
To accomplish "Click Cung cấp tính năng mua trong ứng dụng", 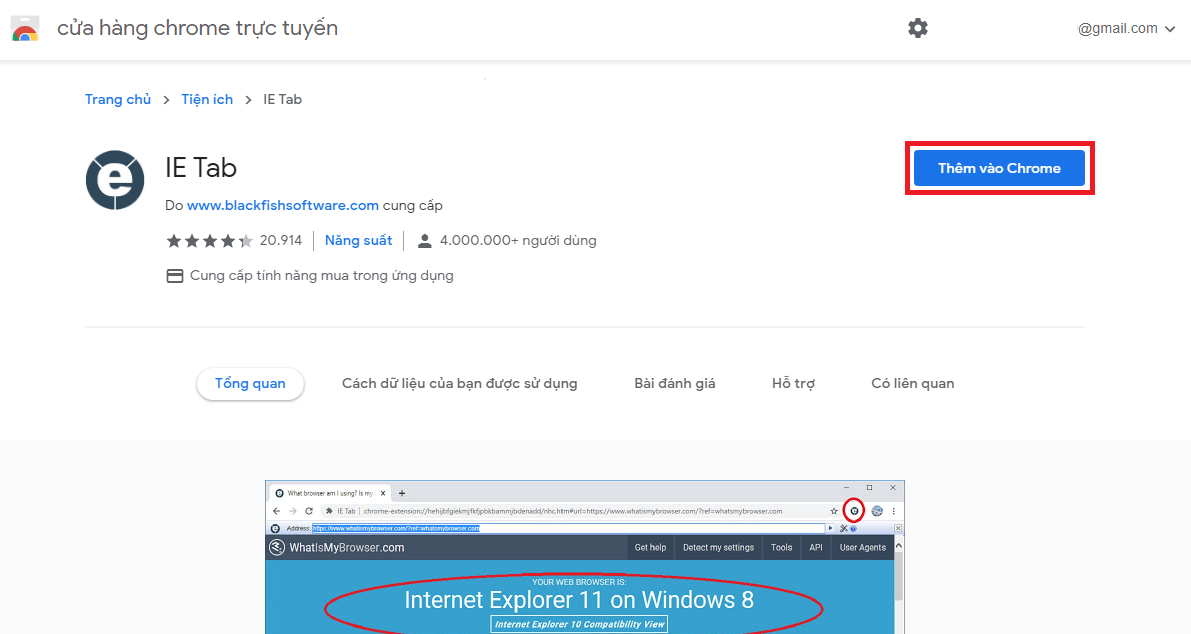I will 321,276.
